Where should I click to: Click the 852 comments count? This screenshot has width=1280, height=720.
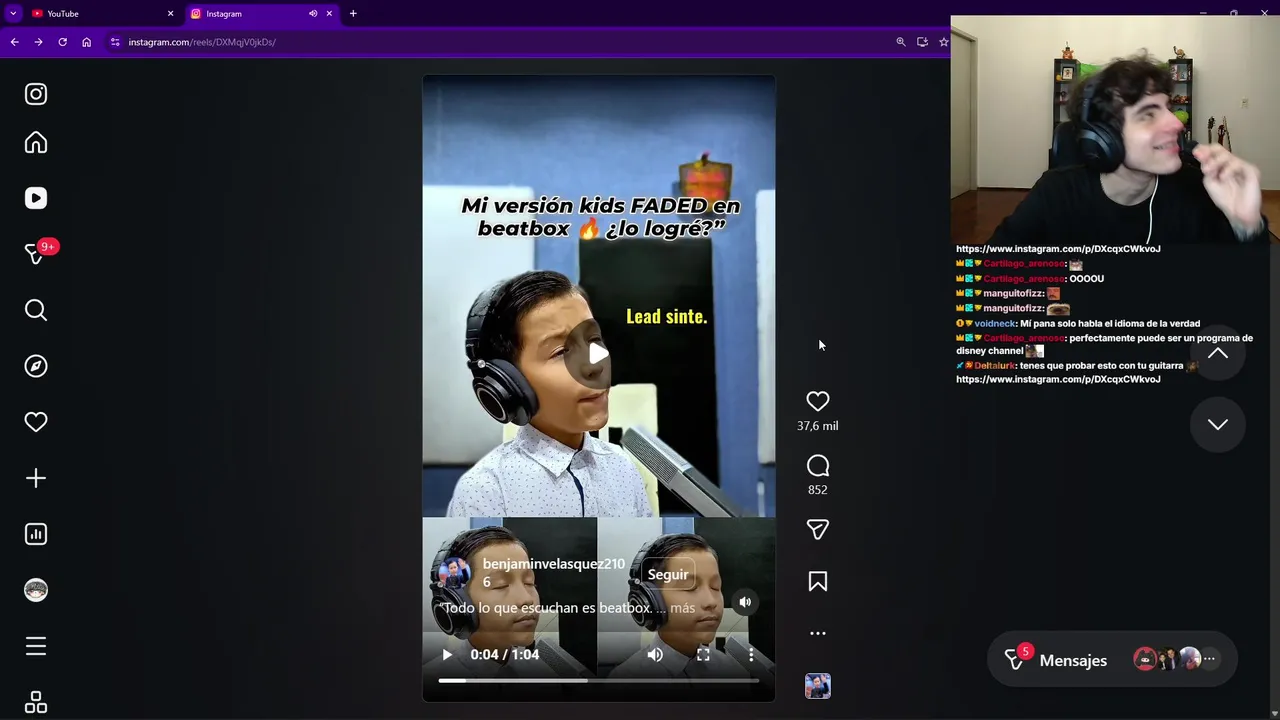(x=818, y=490)
